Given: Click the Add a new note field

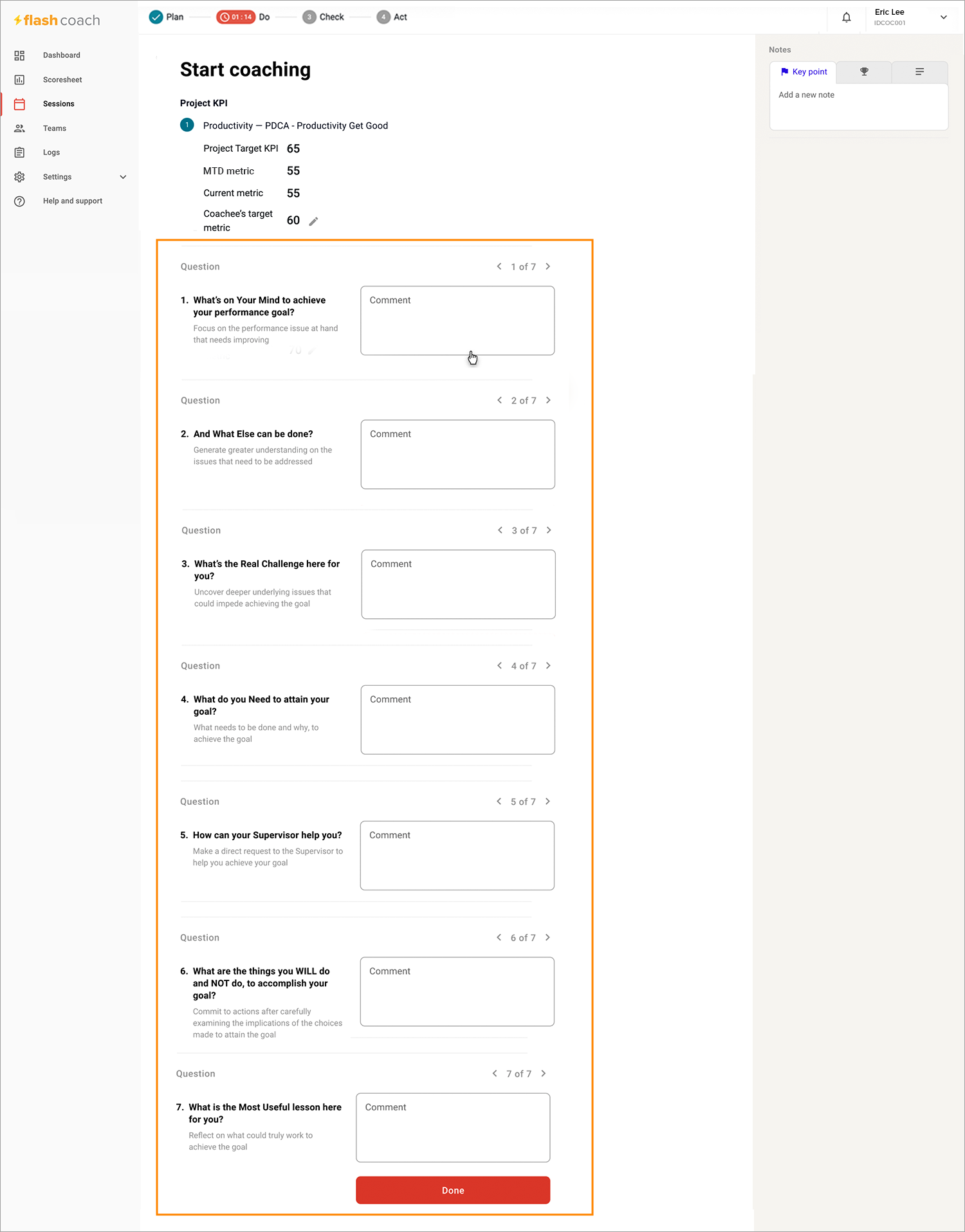Looking at the screenshot, I should click(x=859, y=107).
